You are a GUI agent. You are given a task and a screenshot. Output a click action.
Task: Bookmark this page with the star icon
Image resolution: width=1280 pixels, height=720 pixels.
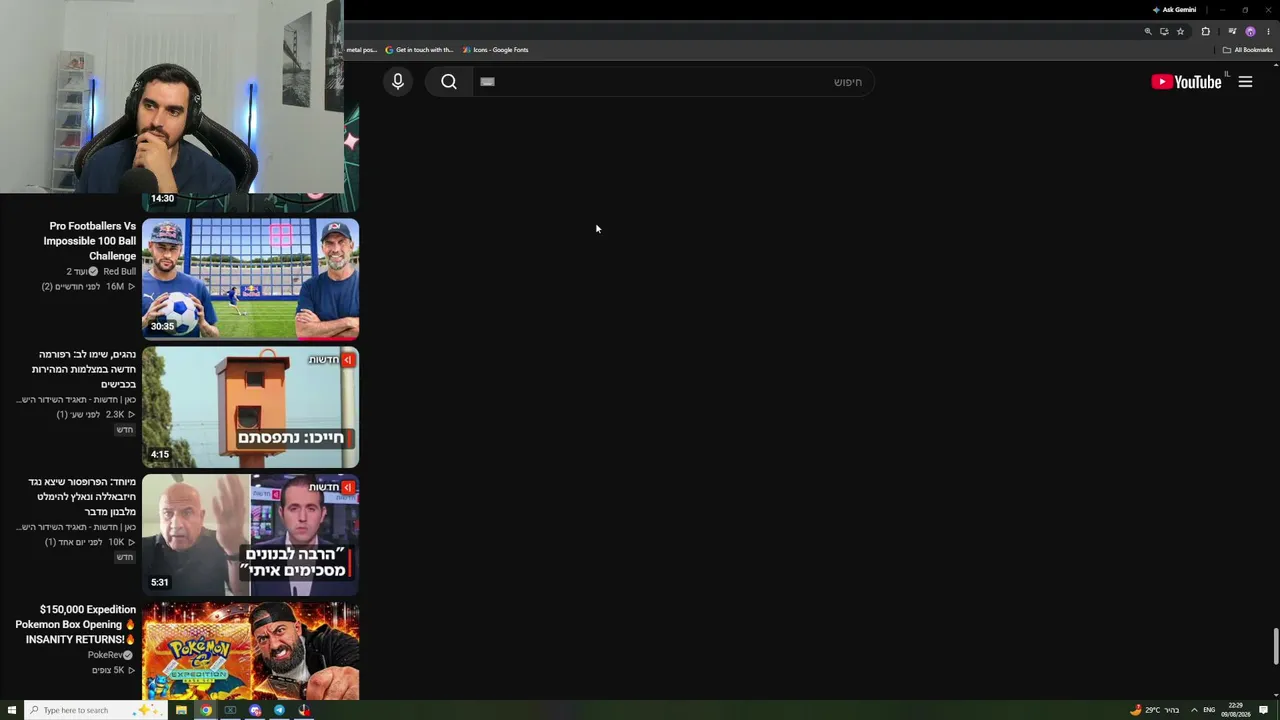(1180, 32)
